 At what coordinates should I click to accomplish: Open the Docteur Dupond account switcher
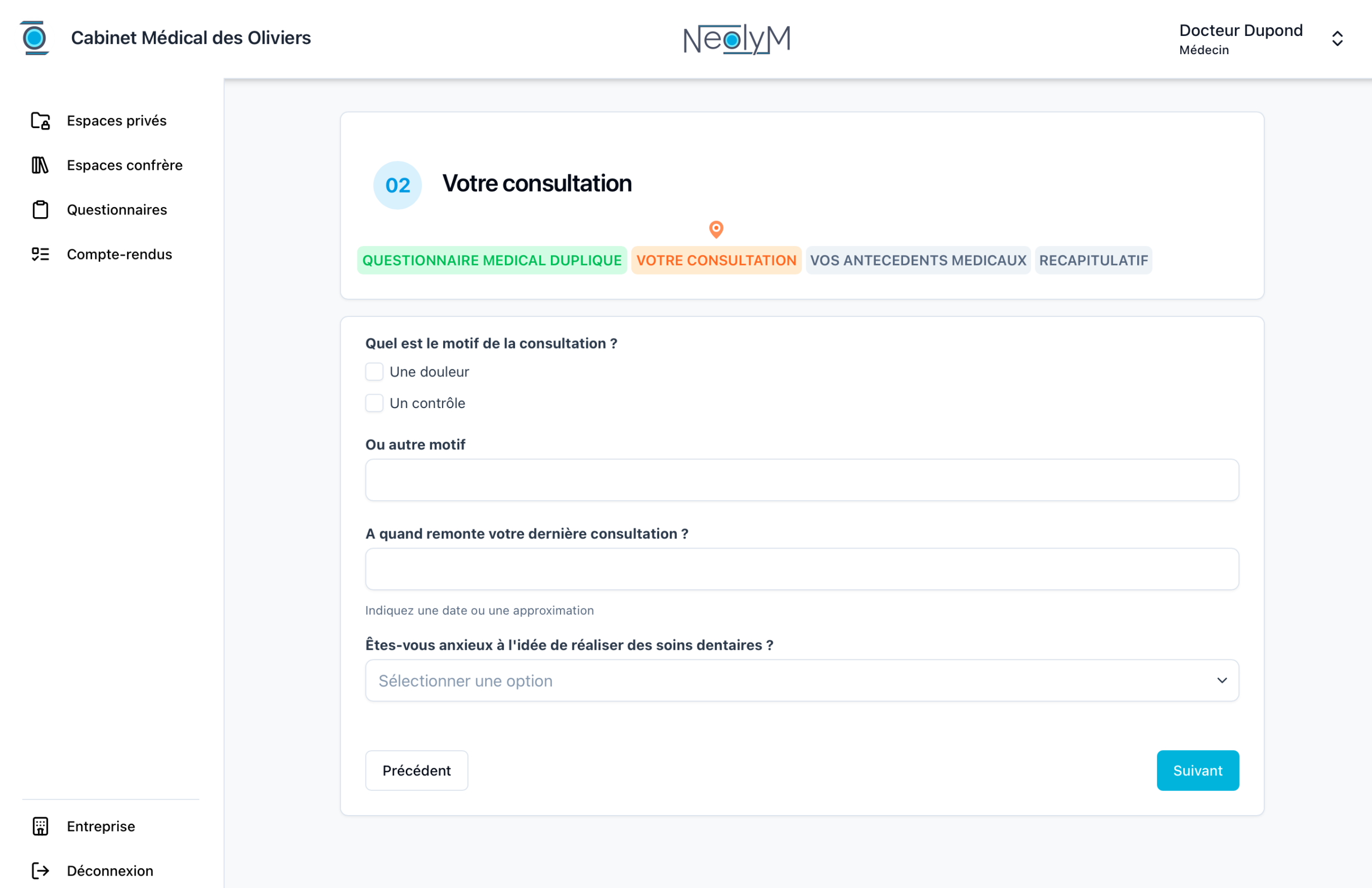point(1337,39)
